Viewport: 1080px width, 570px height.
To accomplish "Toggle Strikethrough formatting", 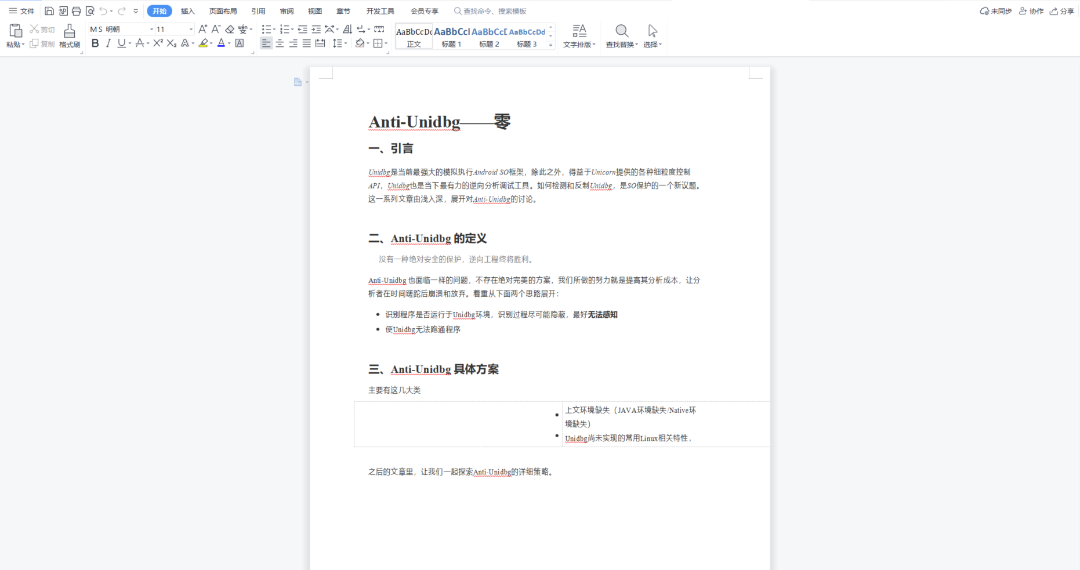I will pos(140,43).
